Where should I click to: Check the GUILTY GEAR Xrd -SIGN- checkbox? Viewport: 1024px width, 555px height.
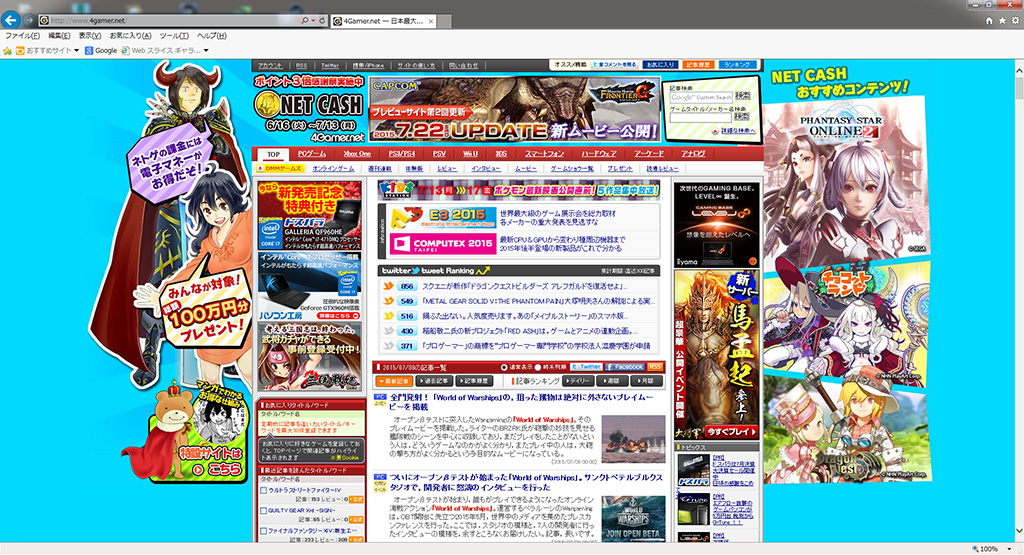(x=263, y=511)
